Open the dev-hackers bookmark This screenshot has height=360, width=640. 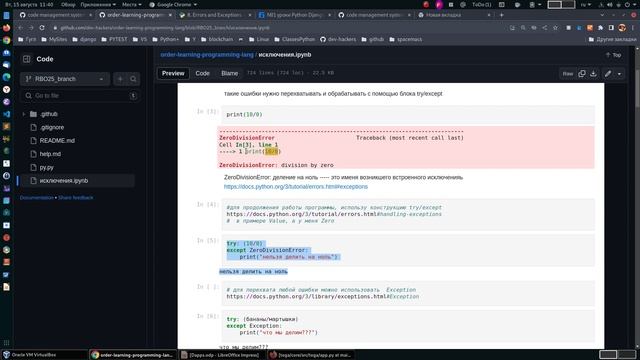click(x=338, y=40)
